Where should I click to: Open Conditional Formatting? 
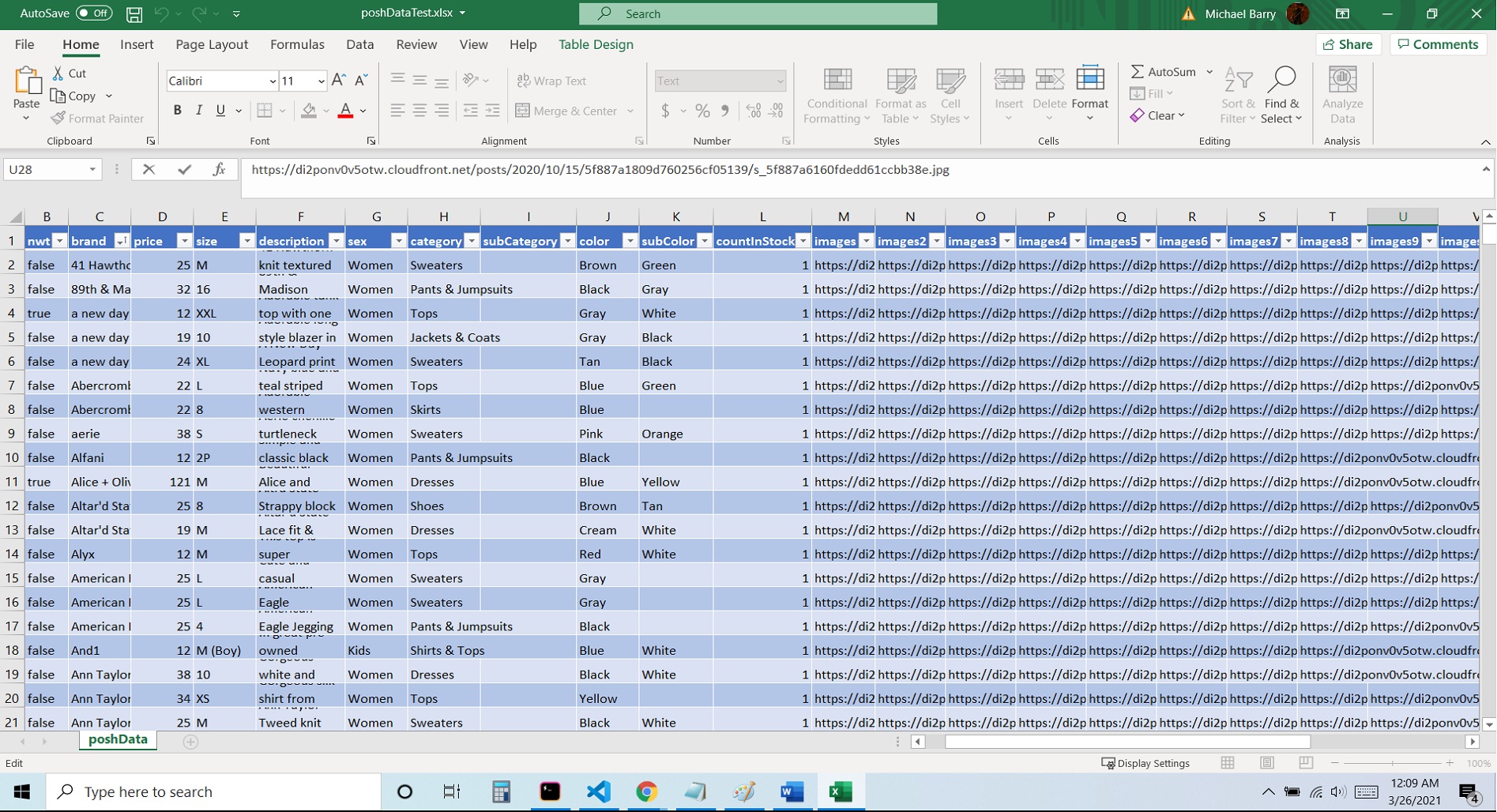tap(837, 95)
